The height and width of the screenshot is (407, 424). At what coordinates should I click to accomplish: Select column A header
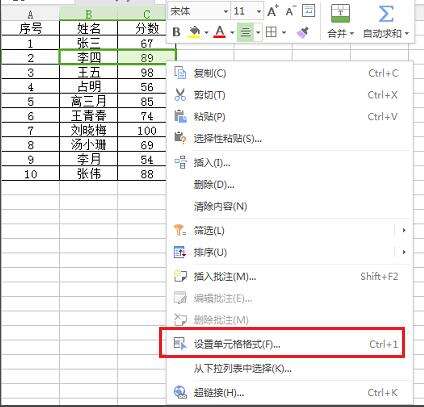(30, 15)
